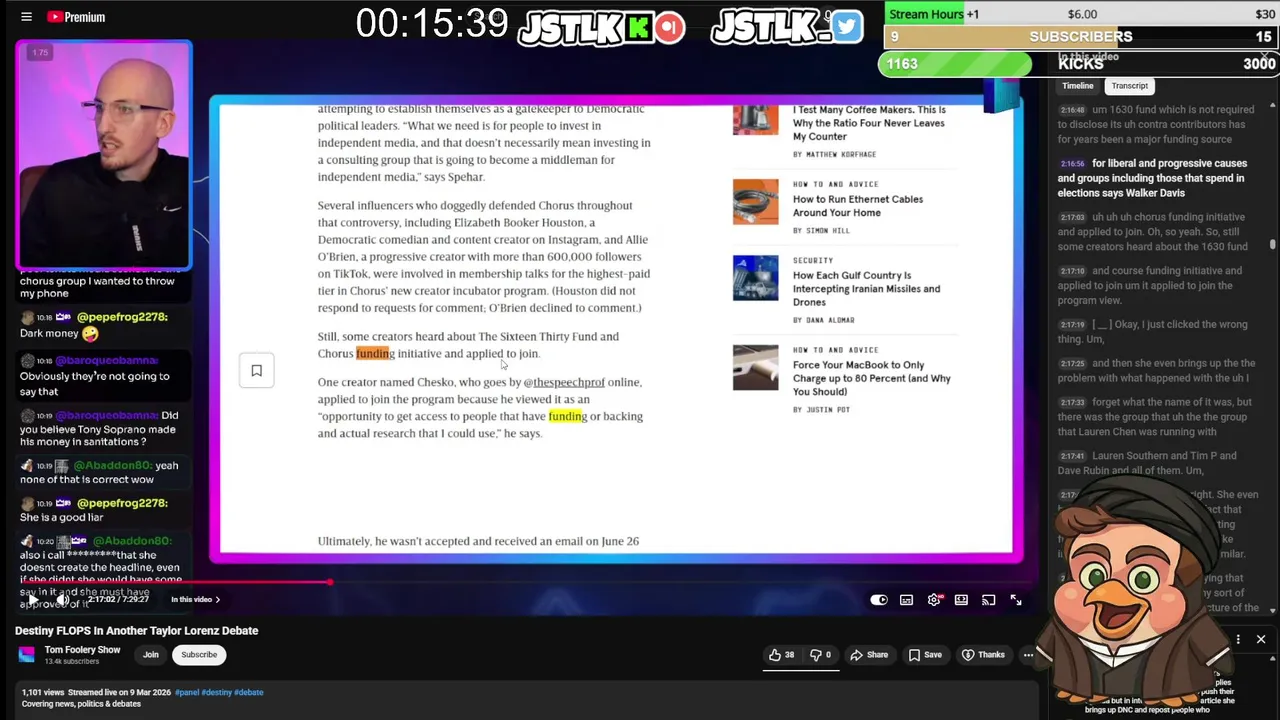Subscribe to Tom Foolery Show
The image size is (1280, 720).
click(x=199, y=655)
